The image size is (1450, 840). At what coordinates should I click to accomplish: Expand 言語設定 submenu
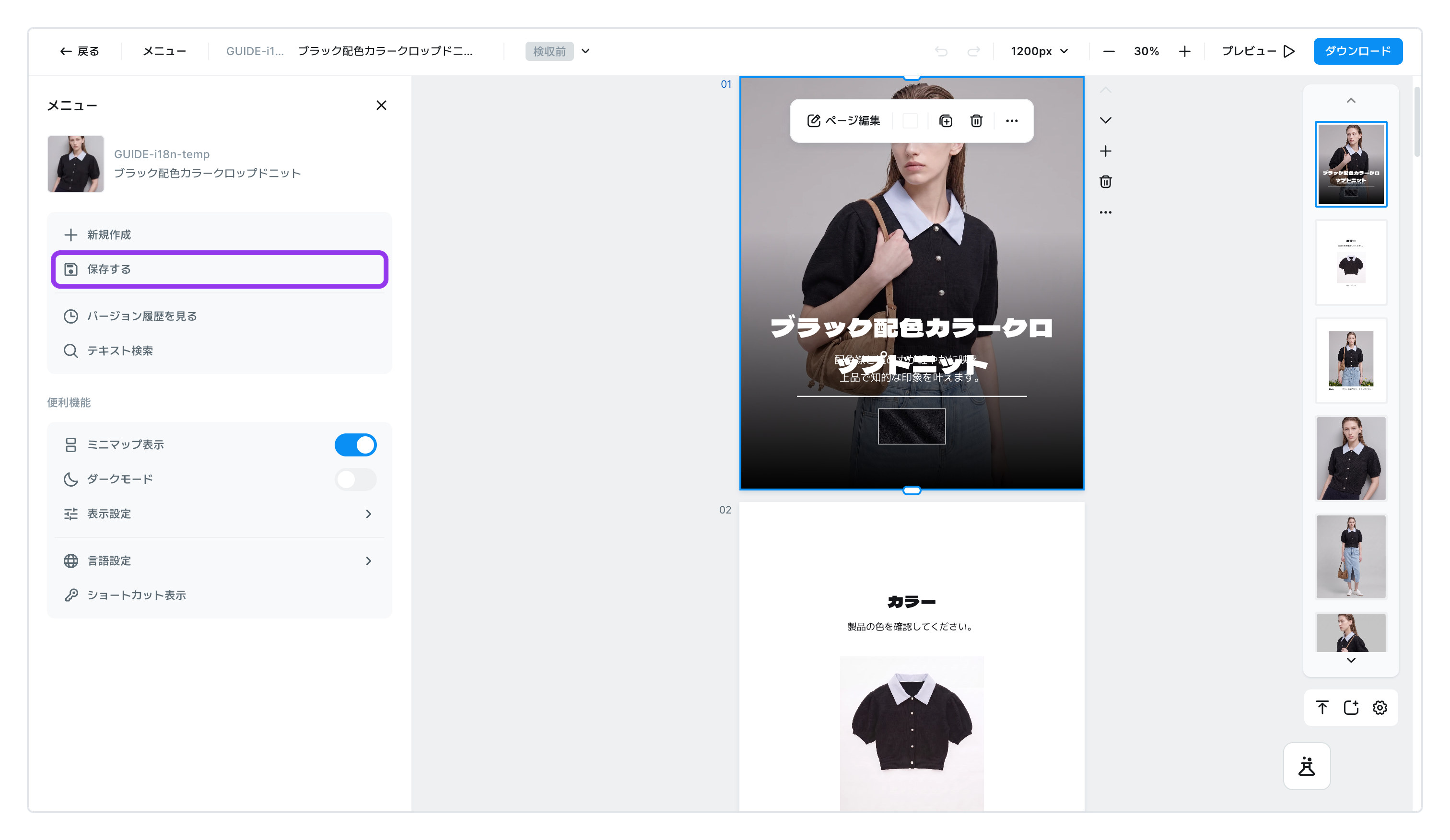(x=219, y=561)
